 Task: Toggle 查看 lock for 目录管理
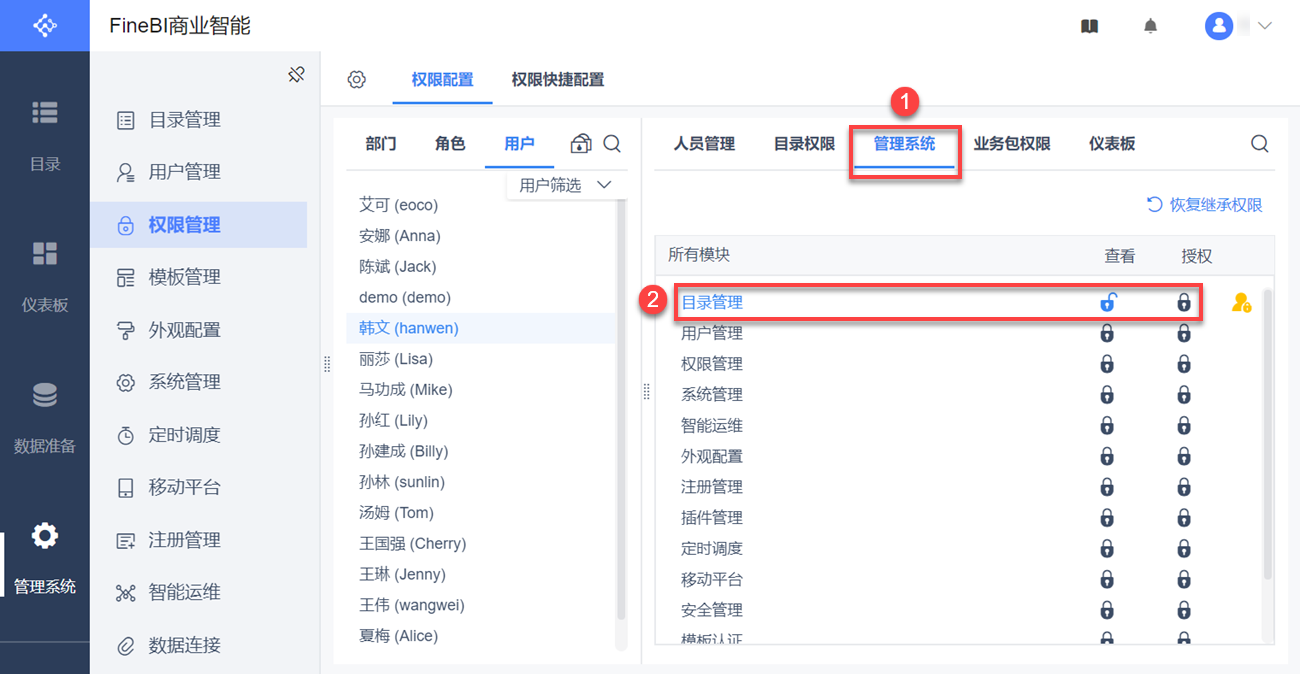coord(1107,302)
